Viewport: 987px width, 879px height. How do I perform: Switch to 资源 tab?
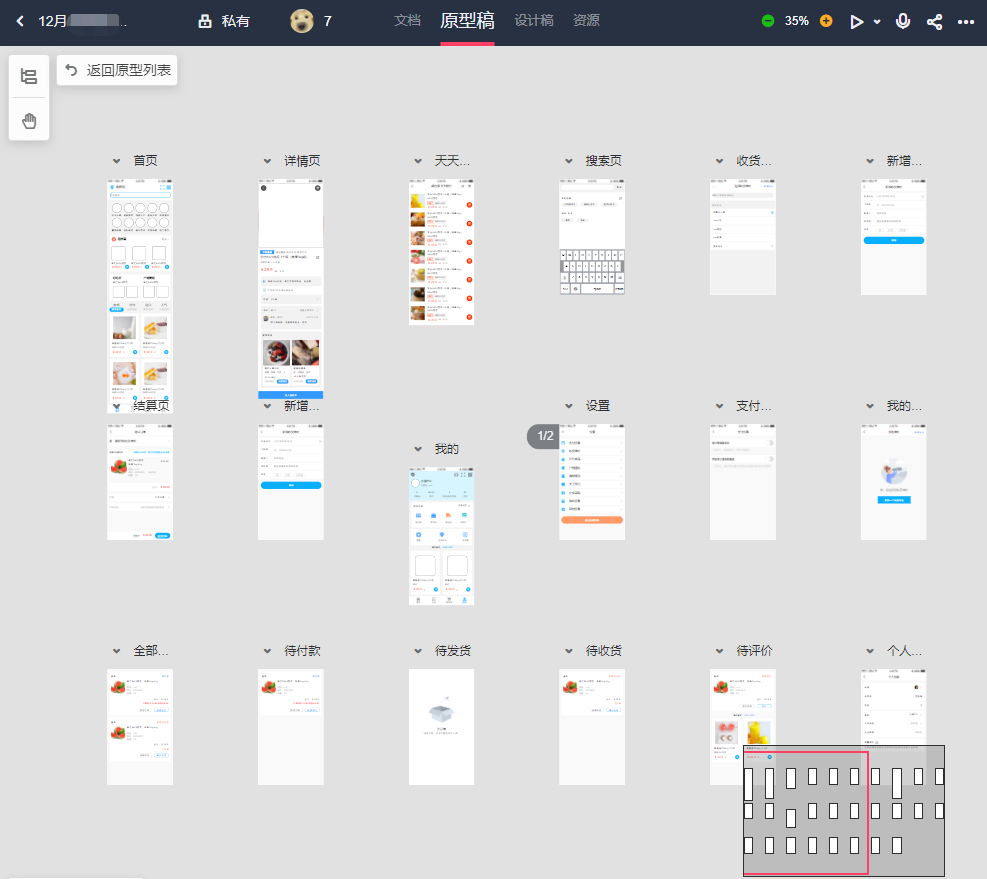point(586,21)
